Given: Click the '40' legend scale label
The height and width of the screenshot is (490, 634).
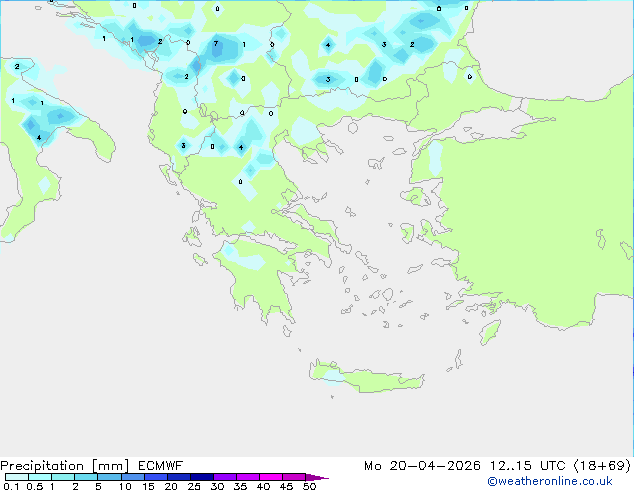Looking at the screenshot, I should click(263, 486).
